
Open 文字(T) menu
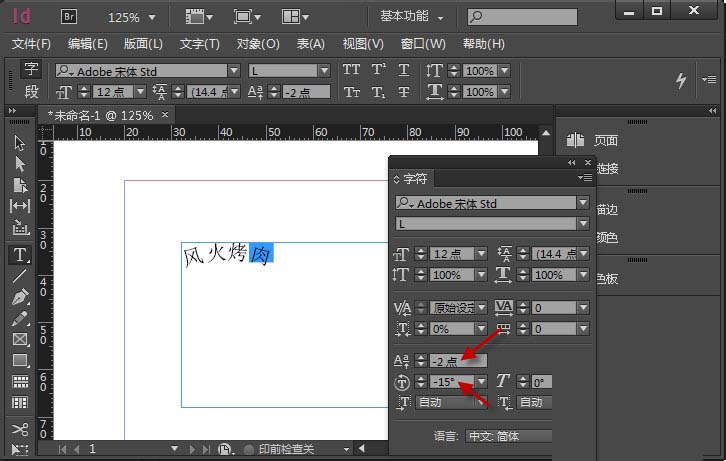point(200,44)
